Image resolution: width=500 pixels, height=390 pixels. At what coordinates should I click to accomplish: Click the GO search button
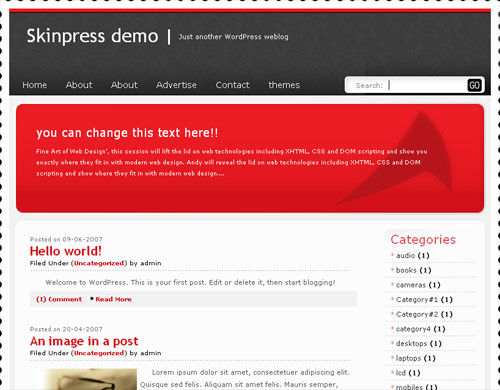click(x=474, y=85)
